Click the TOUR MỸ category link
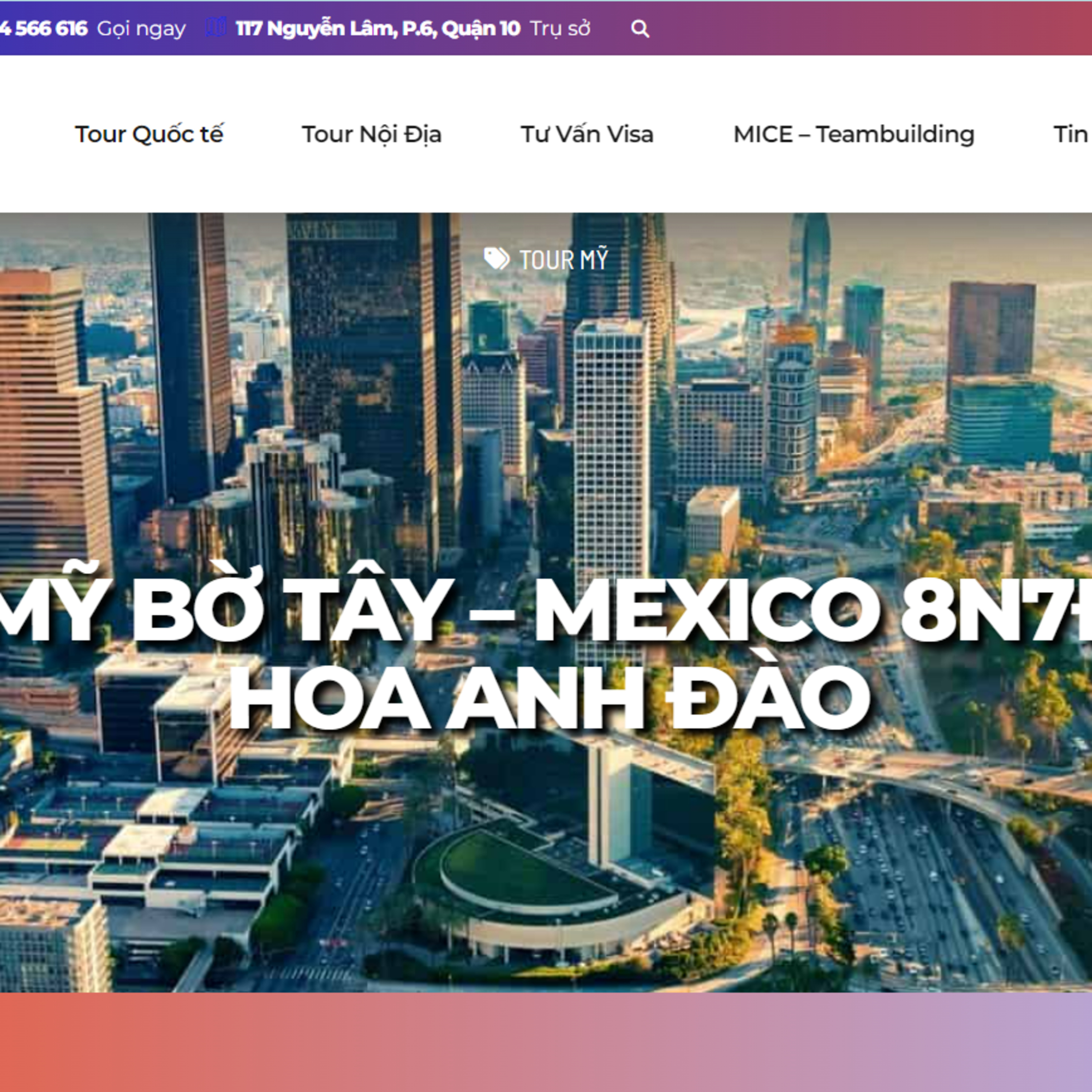Image resolution: width=1092 pixels, height=1092 pixels. (x=563, y=260)
